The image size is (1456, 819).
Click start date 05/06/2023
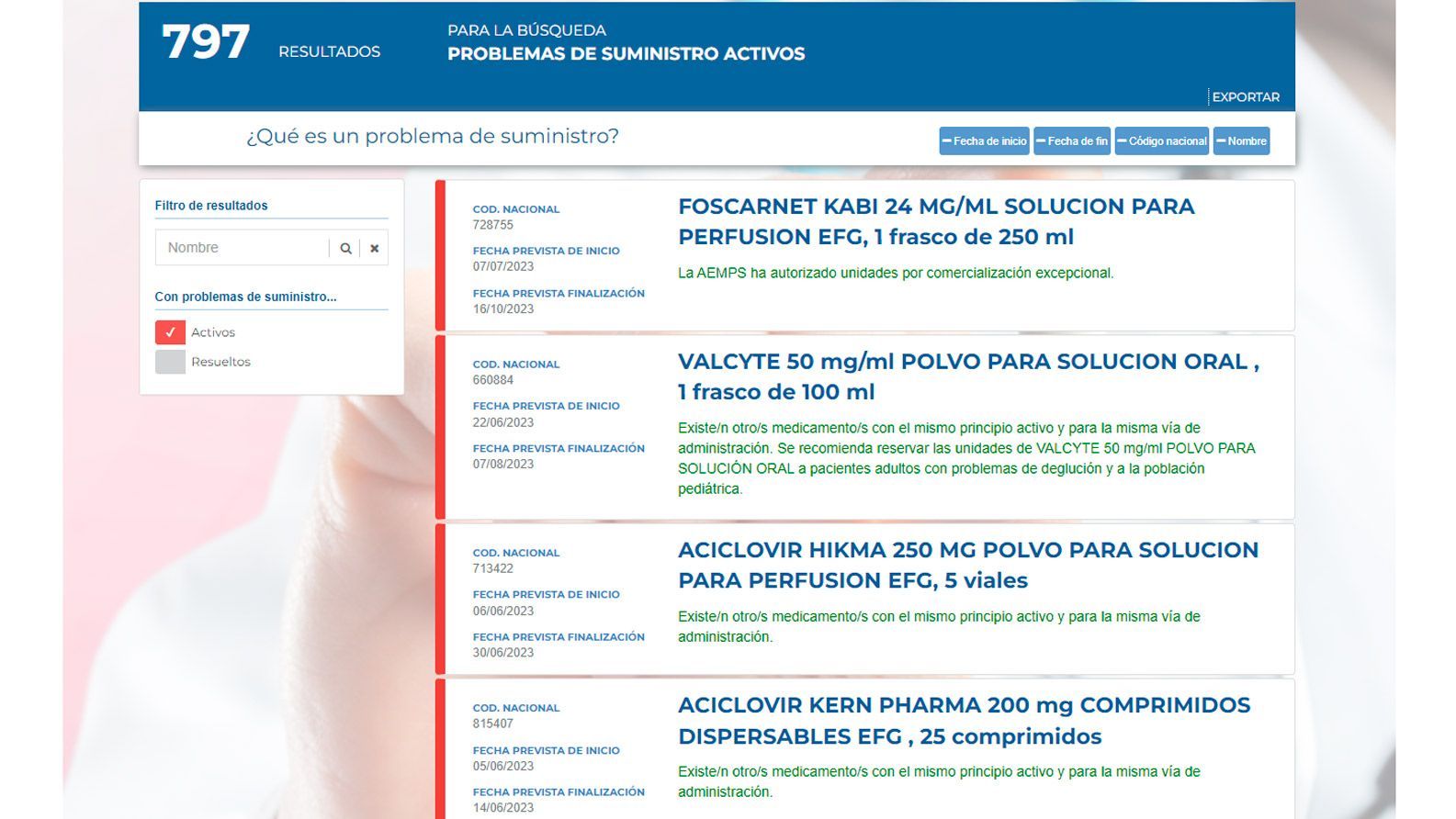[503, 766]
